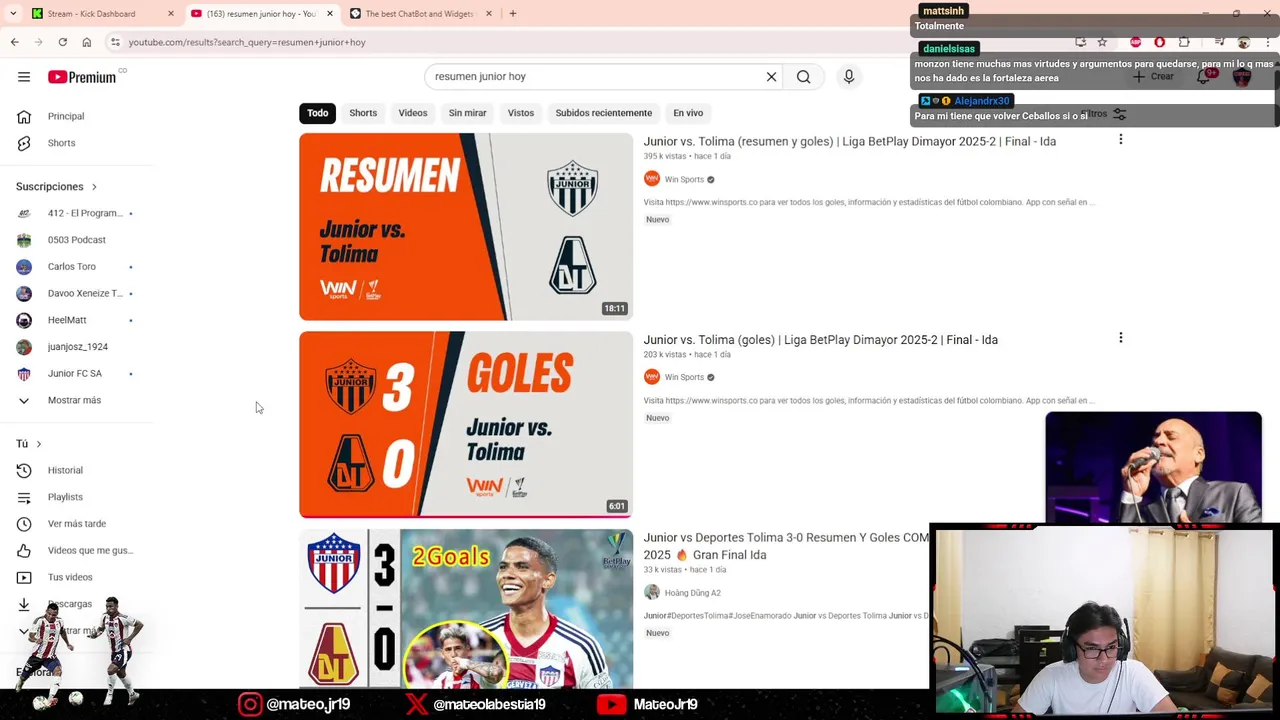Expand Suscripciones section chevron

(x=94, y=187)
